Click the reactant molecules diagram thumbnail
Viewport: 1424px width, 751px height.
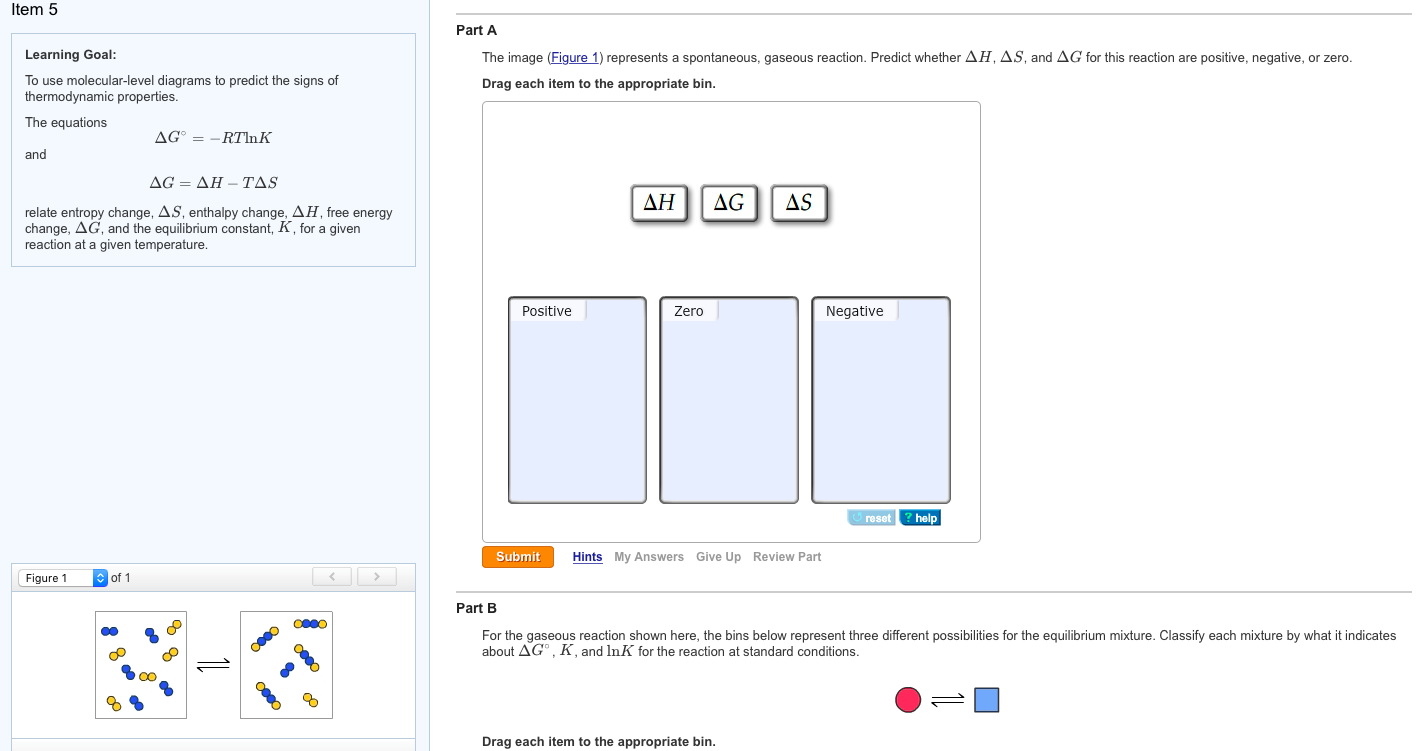[x=140, y=664]
